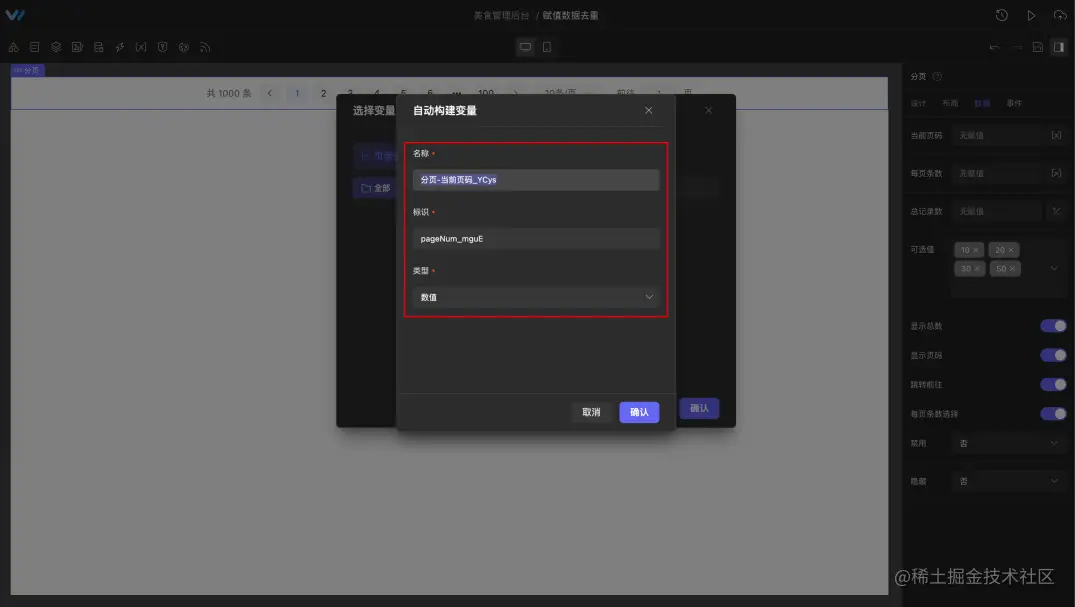
Task: Select the component tree icon in left toolbar
Action: point(13,46)
